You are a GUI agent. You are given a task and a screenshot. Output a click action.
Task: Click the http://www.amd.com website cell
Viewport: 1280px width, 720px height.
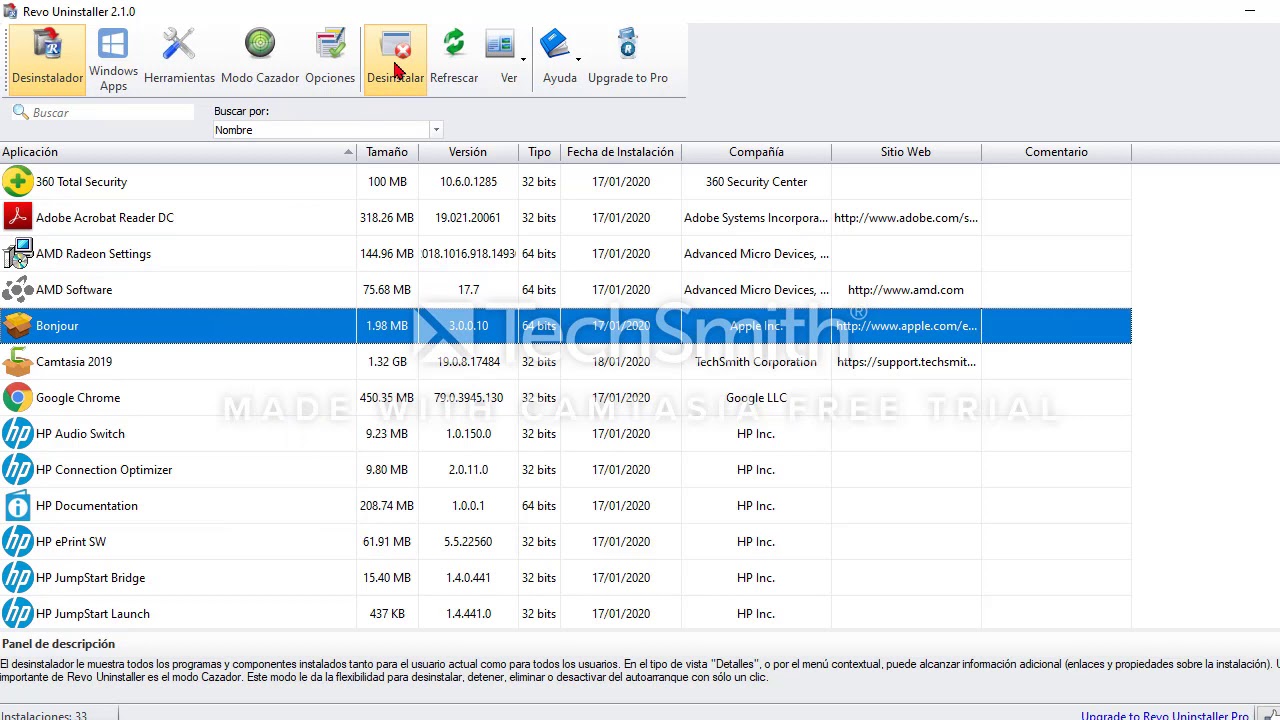(x=906, y=290)
